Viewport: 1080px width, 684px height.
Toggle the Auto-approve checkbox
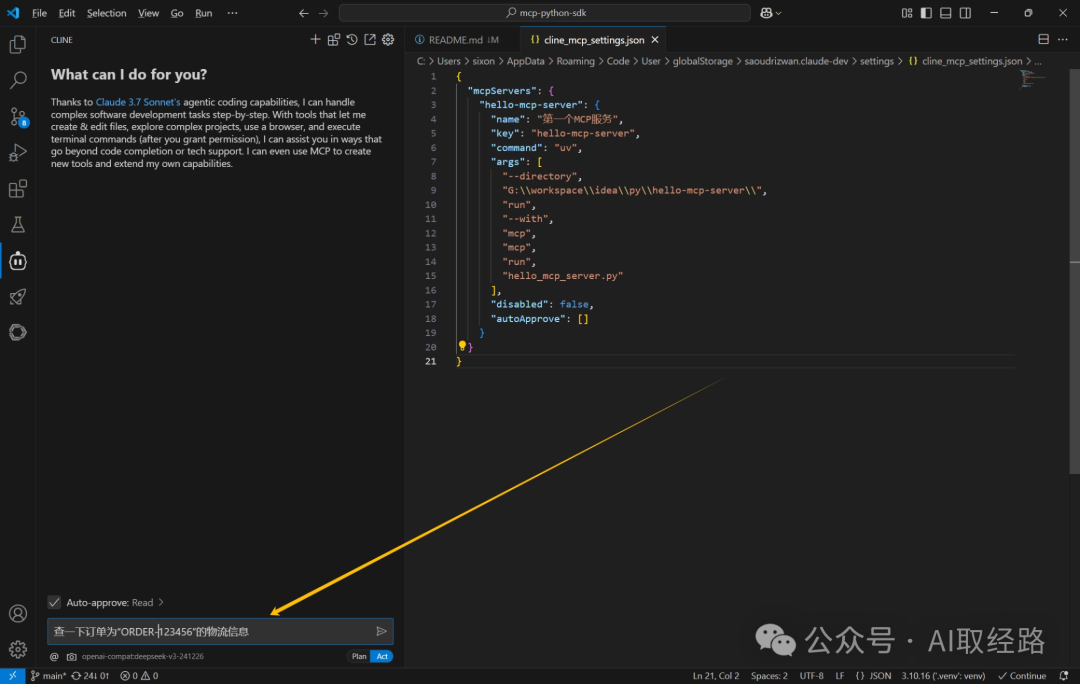tap(54, 602)
